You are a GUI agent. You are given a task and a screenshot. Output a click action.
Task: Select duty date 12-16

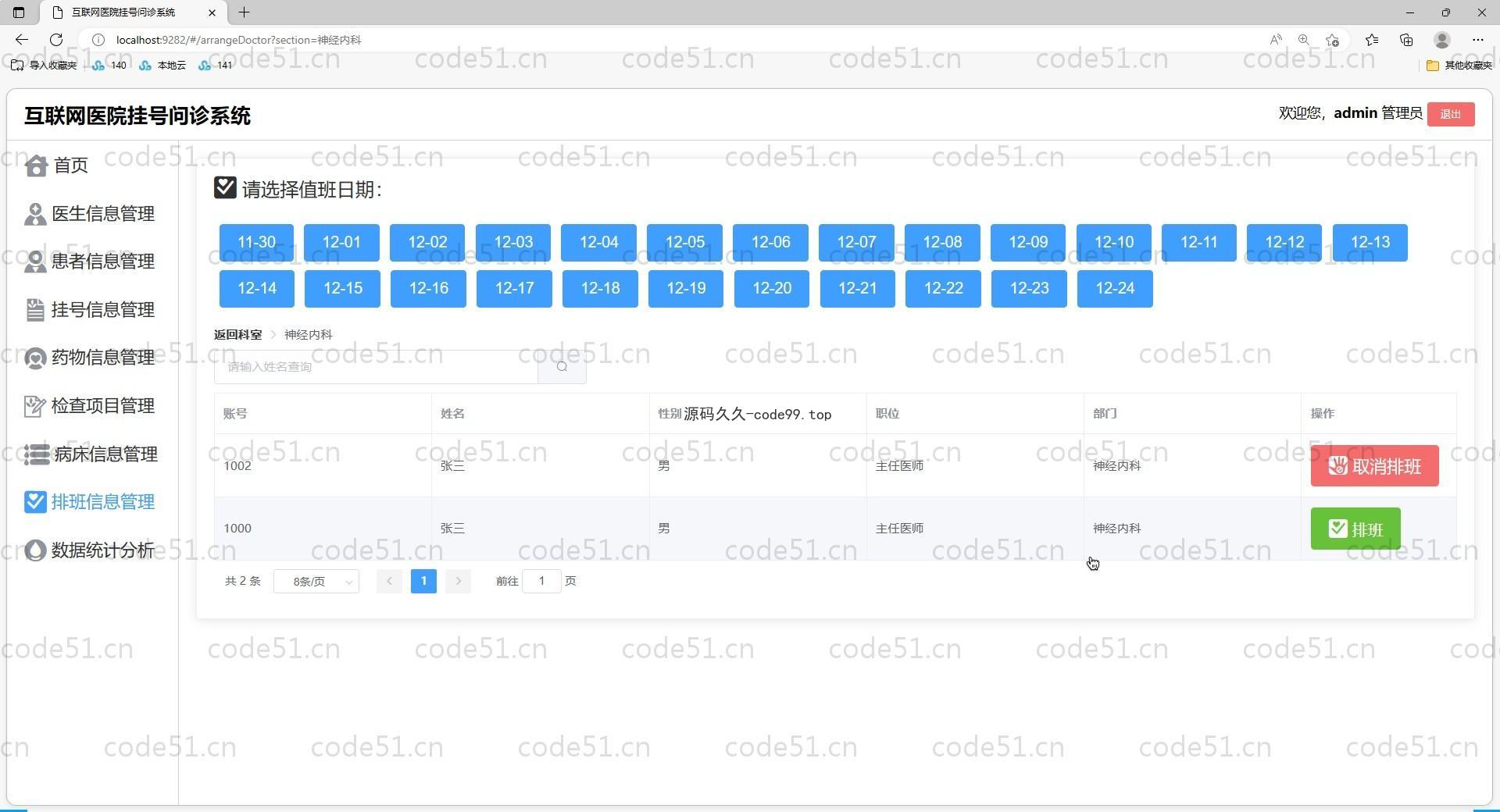click(x=429, y=289)
